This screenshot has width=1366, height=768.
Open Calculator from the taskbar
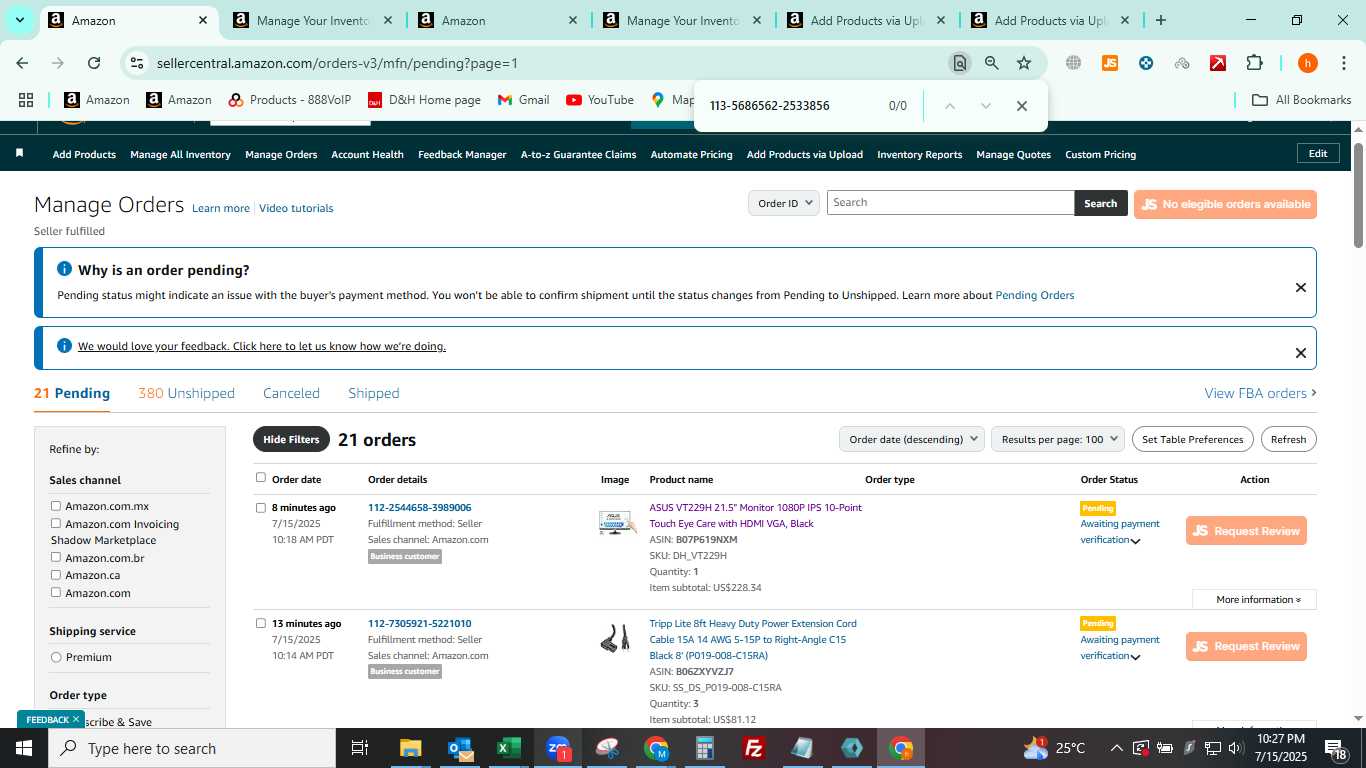tap(705, 748)
